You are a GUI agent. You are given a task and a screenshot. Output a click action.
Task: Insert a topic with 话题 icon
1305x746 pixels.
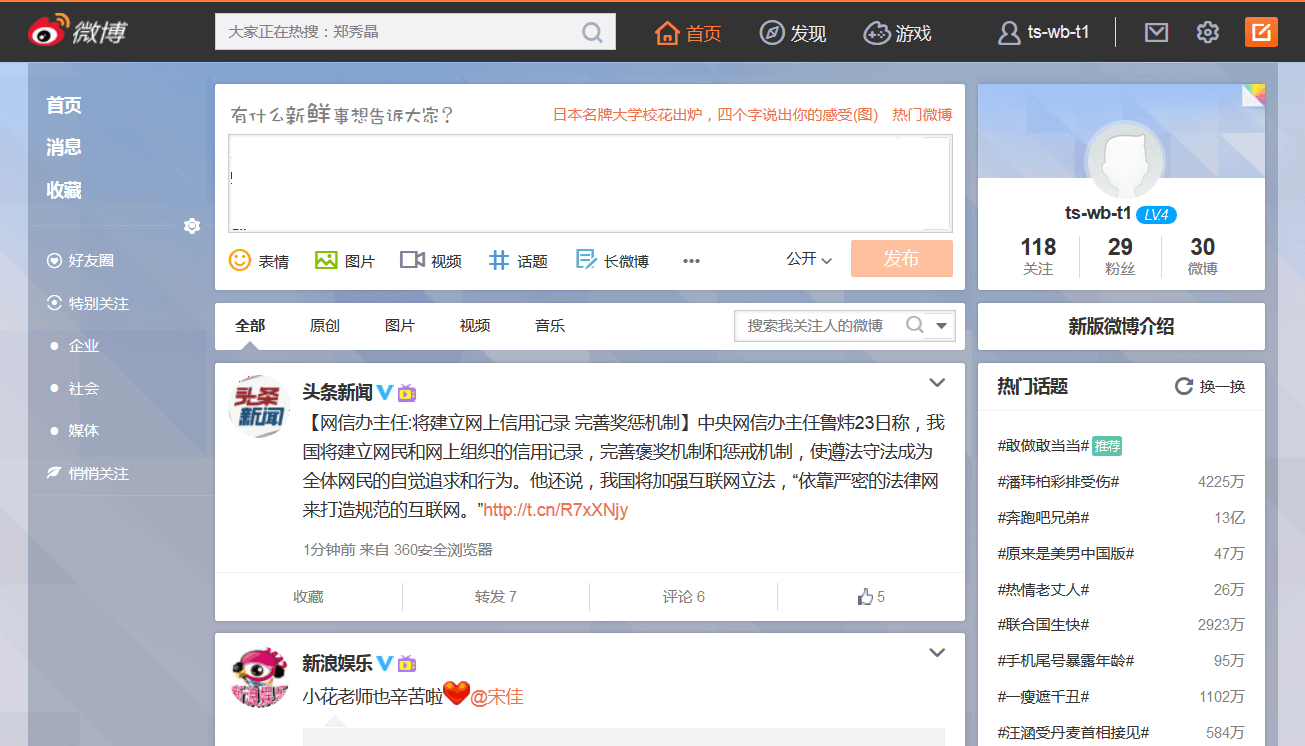click(x=518, y=260)
